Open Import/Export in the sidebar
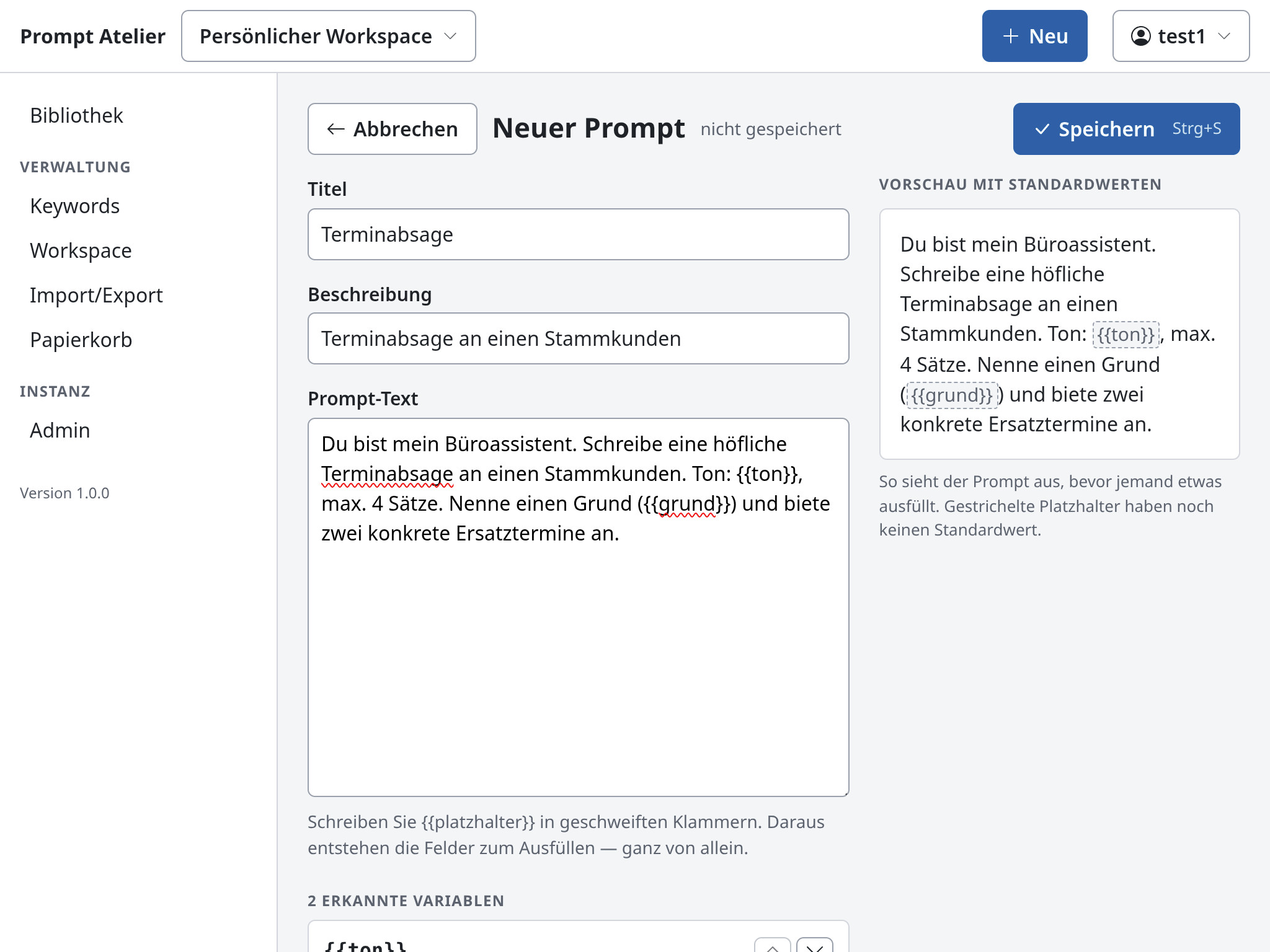The height and width of the screenshot is (952, 1270). click(x=96, y=295)
